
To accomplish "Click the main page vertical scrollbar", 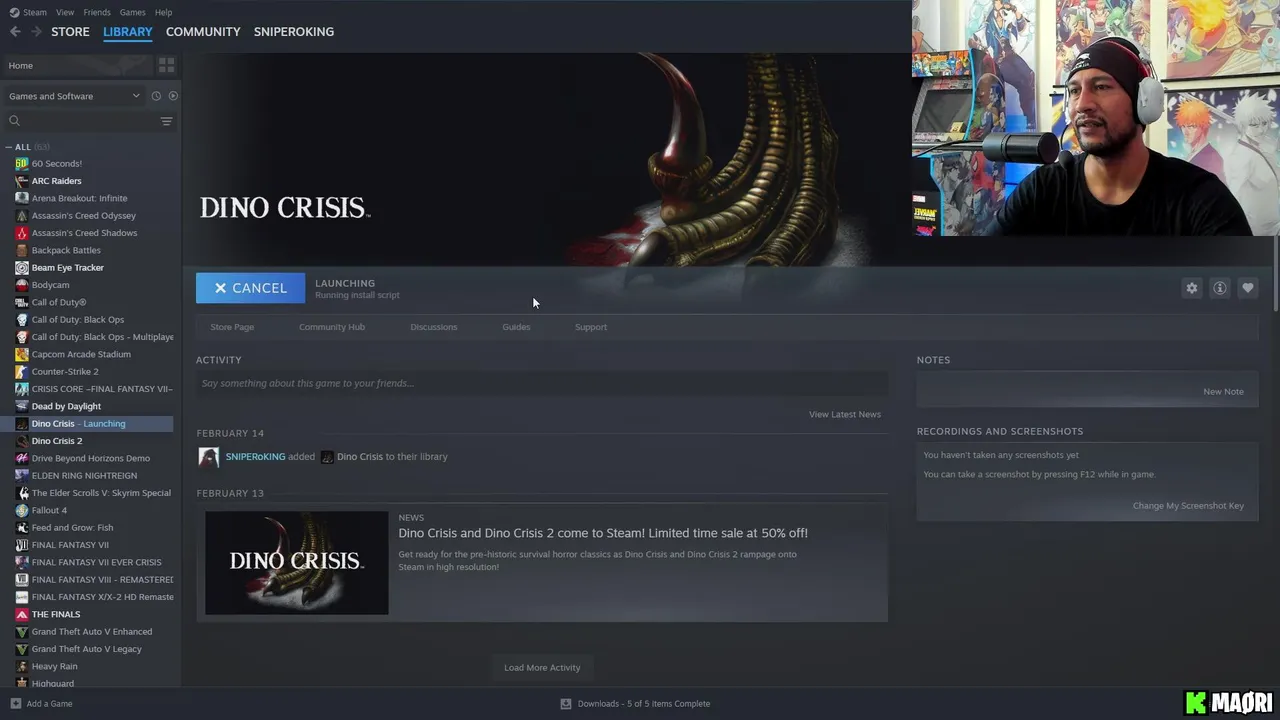I will click(1275, 275).
